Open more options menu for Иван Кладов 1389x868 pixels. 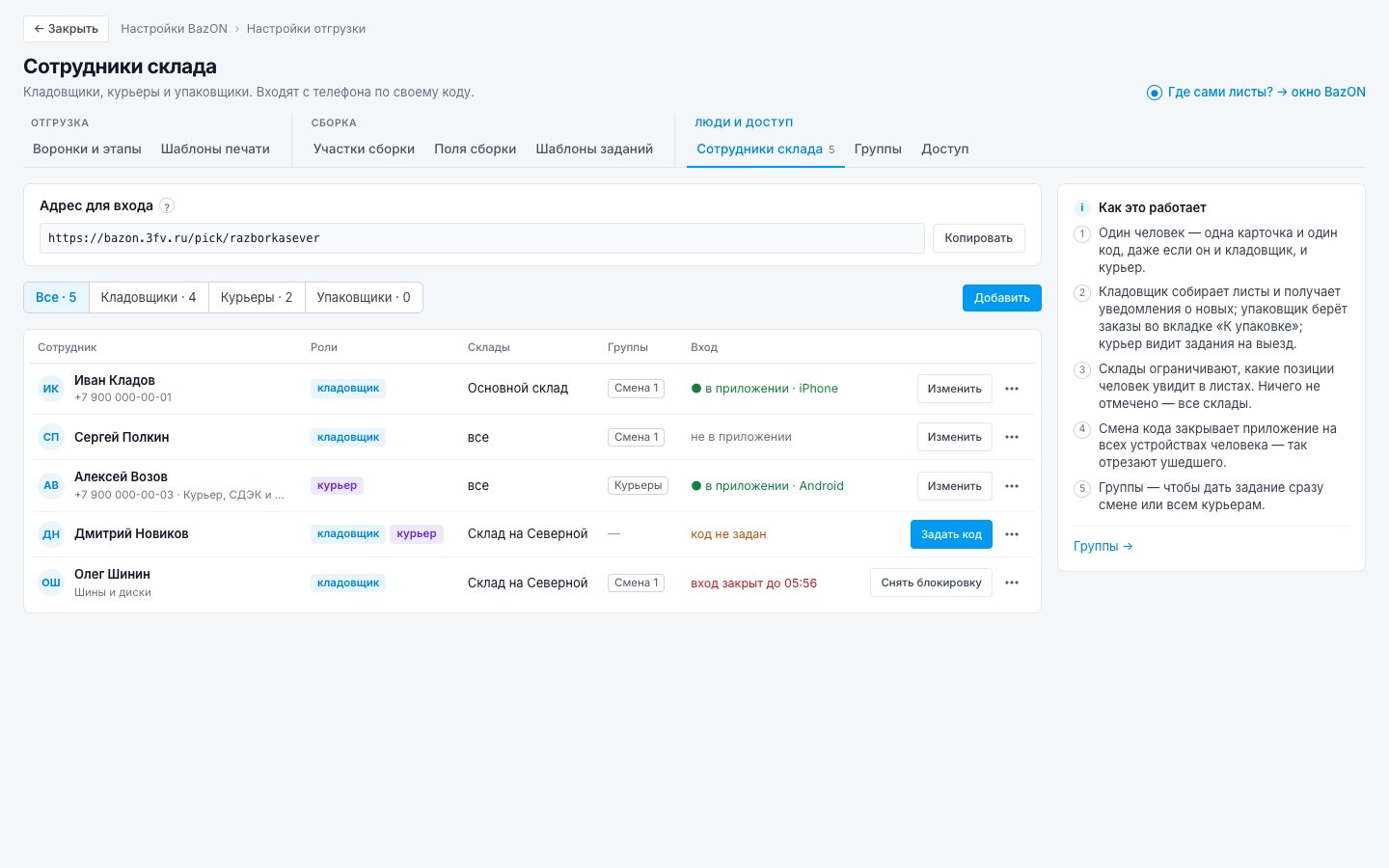(1012, 389)
